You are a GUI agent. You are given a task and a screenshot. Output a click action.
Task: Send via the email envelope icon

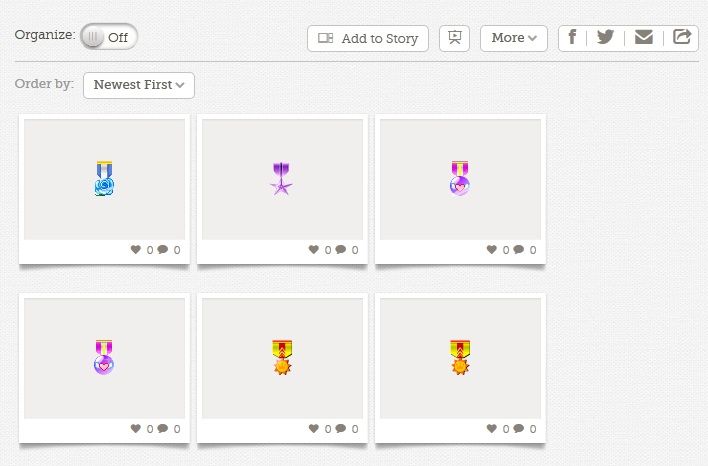(x=643, y=37)
